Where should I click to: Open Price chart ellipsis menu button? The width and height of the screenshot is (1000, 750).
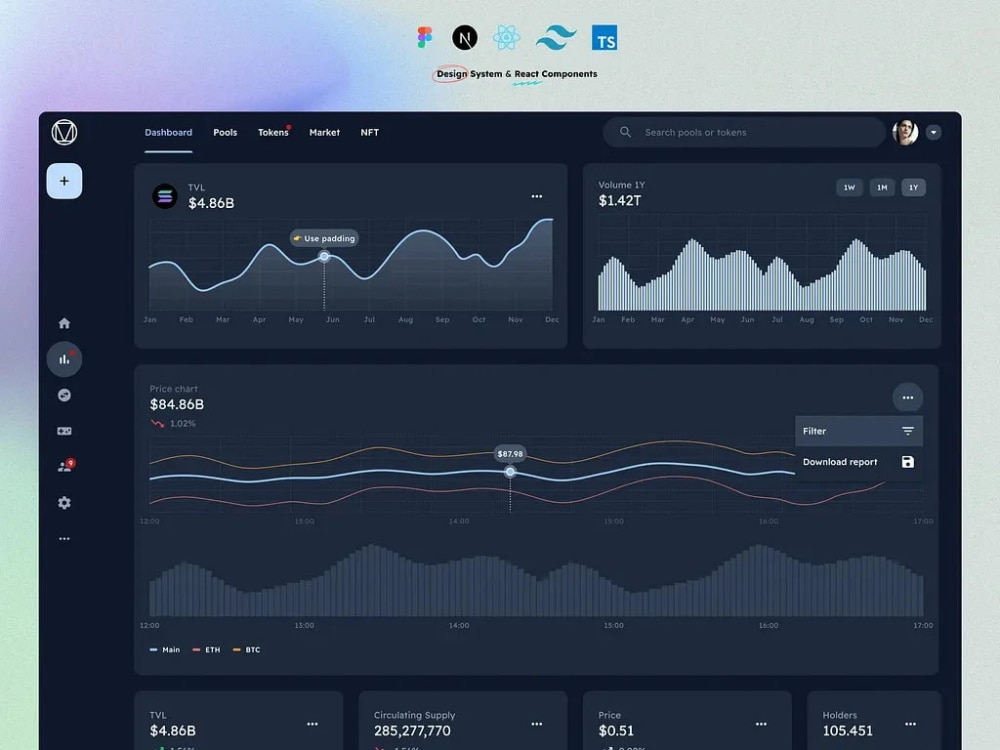click(908, 398)
